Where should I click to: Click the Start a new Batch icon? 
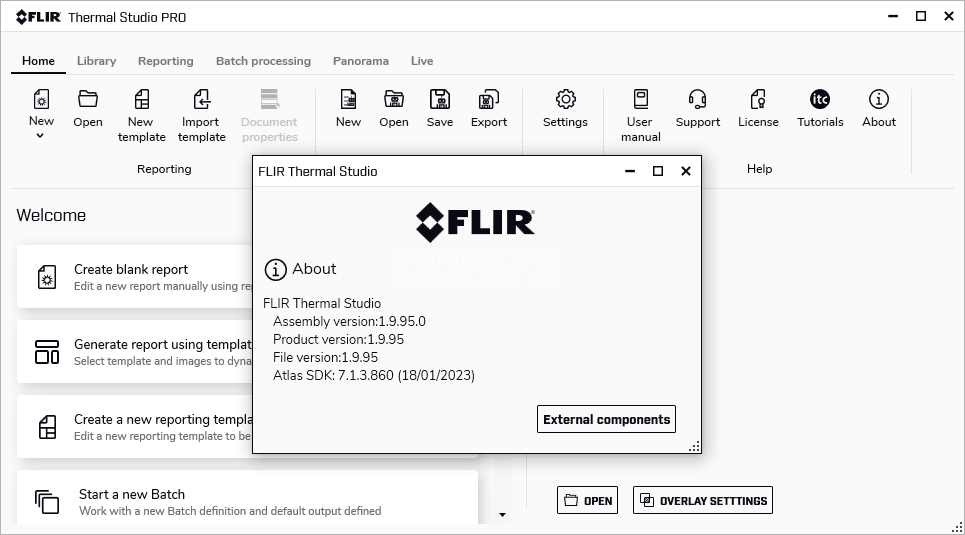[x=47, y=502]
